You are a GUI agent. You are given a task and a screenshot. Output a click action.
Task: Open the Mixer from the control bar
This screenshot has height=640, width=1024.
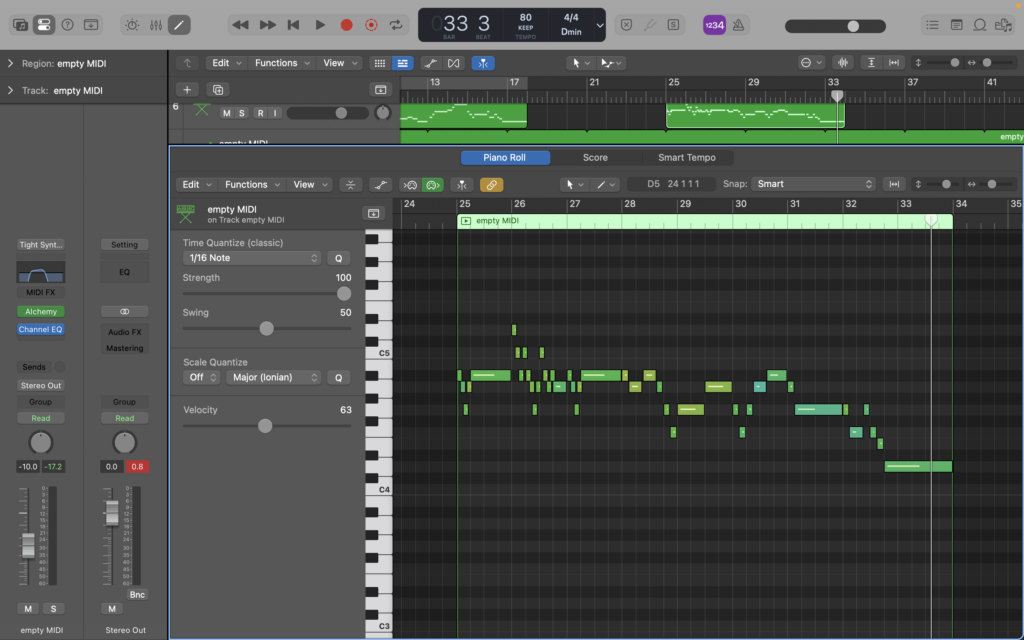pos(156,24)
